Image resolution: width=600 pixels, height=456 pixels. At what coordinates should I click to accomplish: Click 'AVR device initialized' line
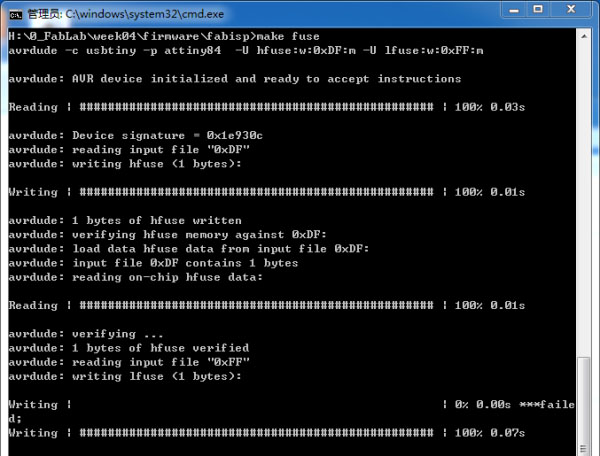[235, 79]
